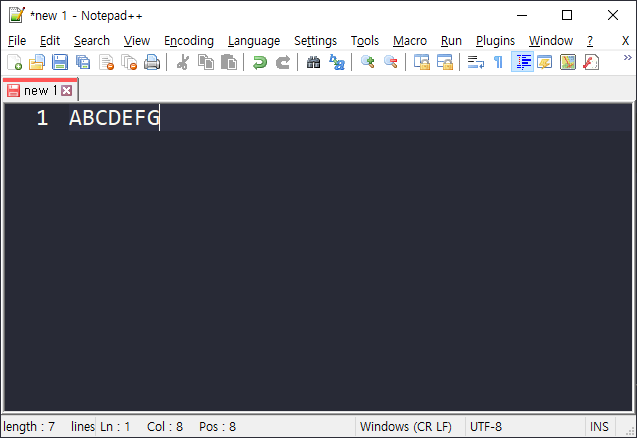This screenshot has width=637, height=438.
Task: Save all documents toolbar icon
Action: pyautogui.click(x=83, y=63)
